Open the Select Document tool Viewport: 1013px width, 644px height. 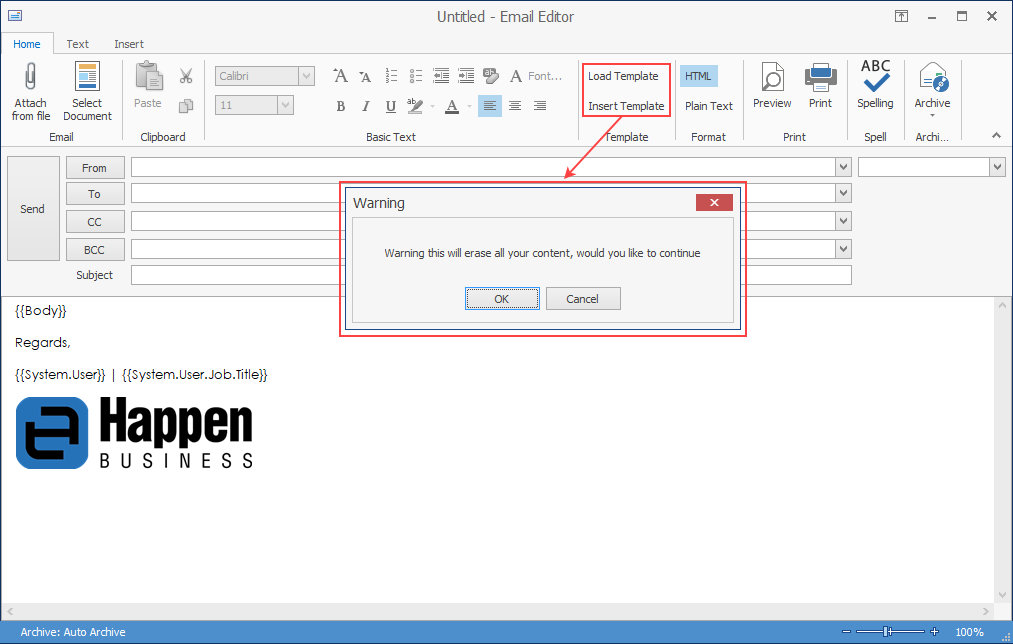[x=87, y=91]
